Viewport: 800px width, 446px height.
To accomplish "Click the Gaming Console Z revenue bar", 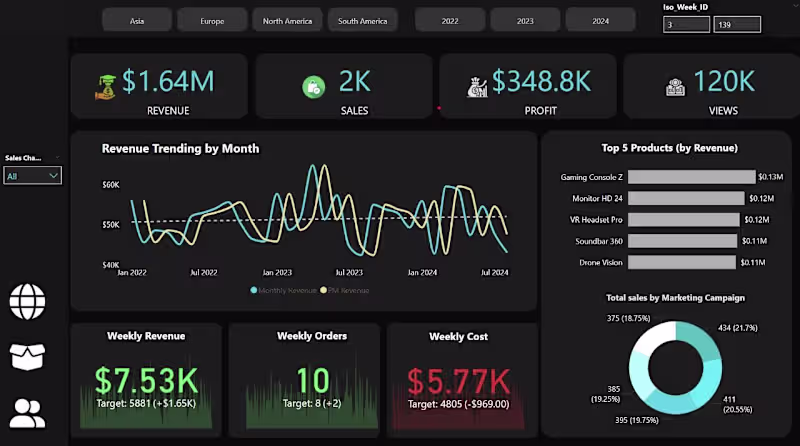I will pos(691,177).
